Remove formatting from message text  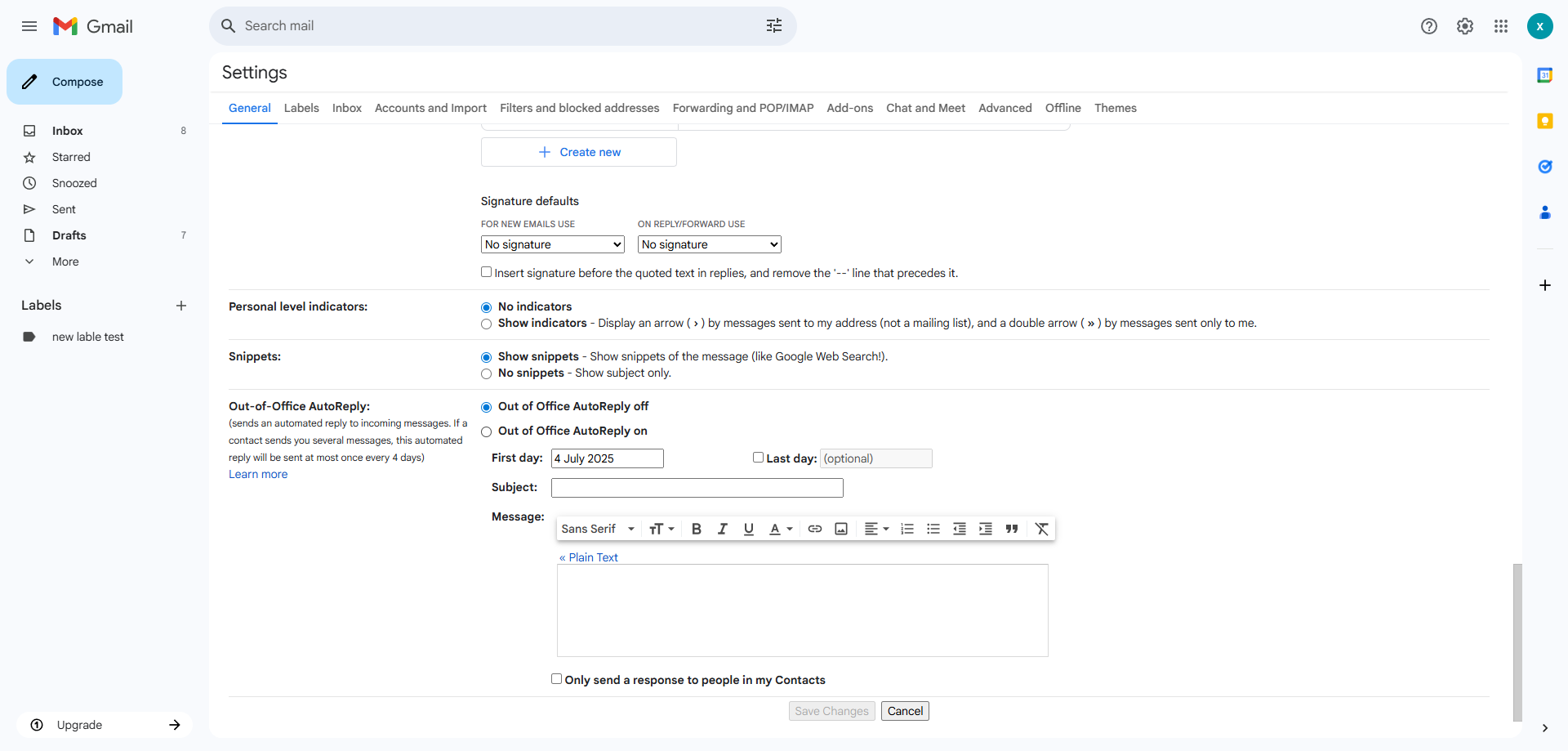pos(1042,529)
